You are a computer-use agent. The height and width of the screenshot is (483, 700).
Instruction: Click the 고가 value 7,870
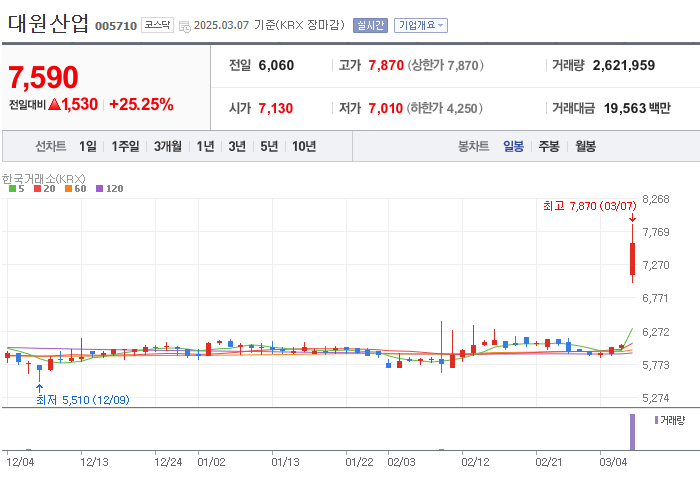(x=386, y=66)
